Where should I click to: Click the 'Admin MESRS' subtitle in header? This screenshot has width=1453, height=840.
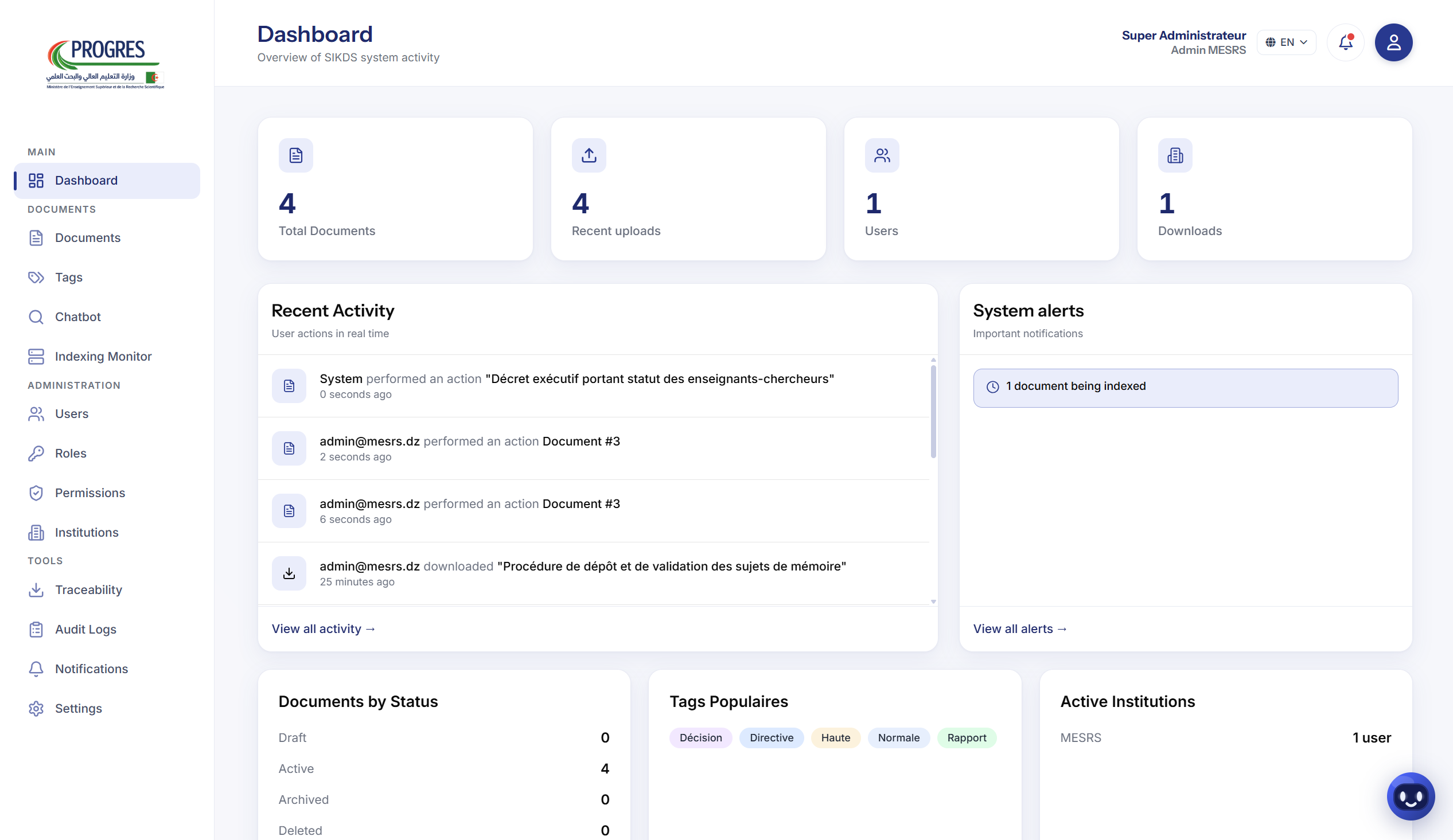click(1208, 50)
